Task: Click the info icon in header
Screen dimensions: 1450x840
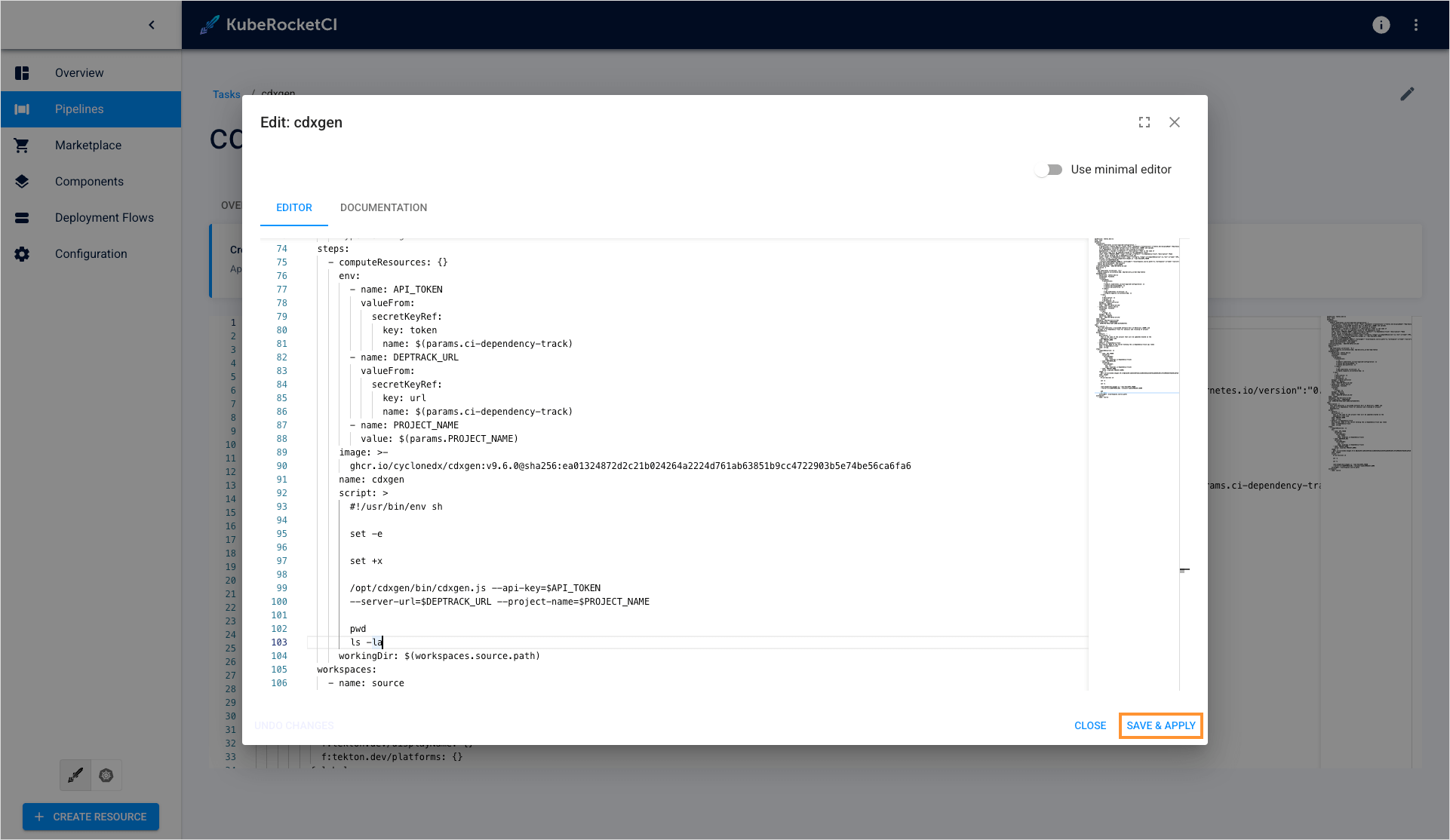Action: 1381,25
